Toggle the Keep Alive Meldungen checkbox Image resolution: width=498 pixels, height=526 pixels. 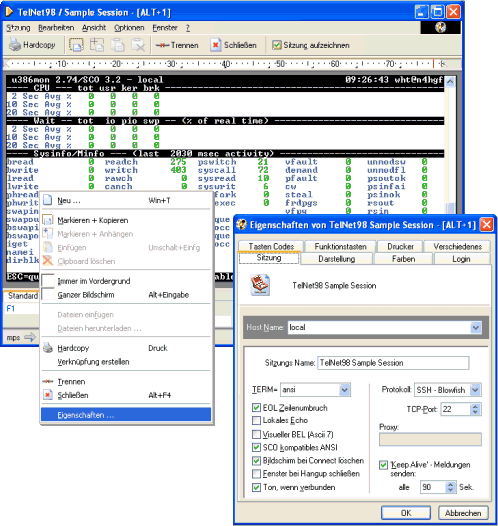click(383, 465)
